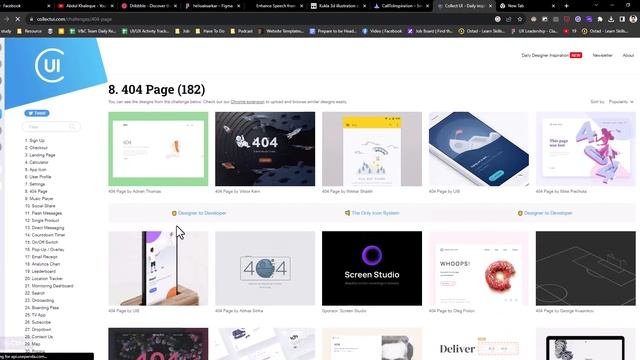Open the Deliver thumbnail in third row
Image resolution: width=640 pixels, height=360 pixels.
tap(479, 344)
